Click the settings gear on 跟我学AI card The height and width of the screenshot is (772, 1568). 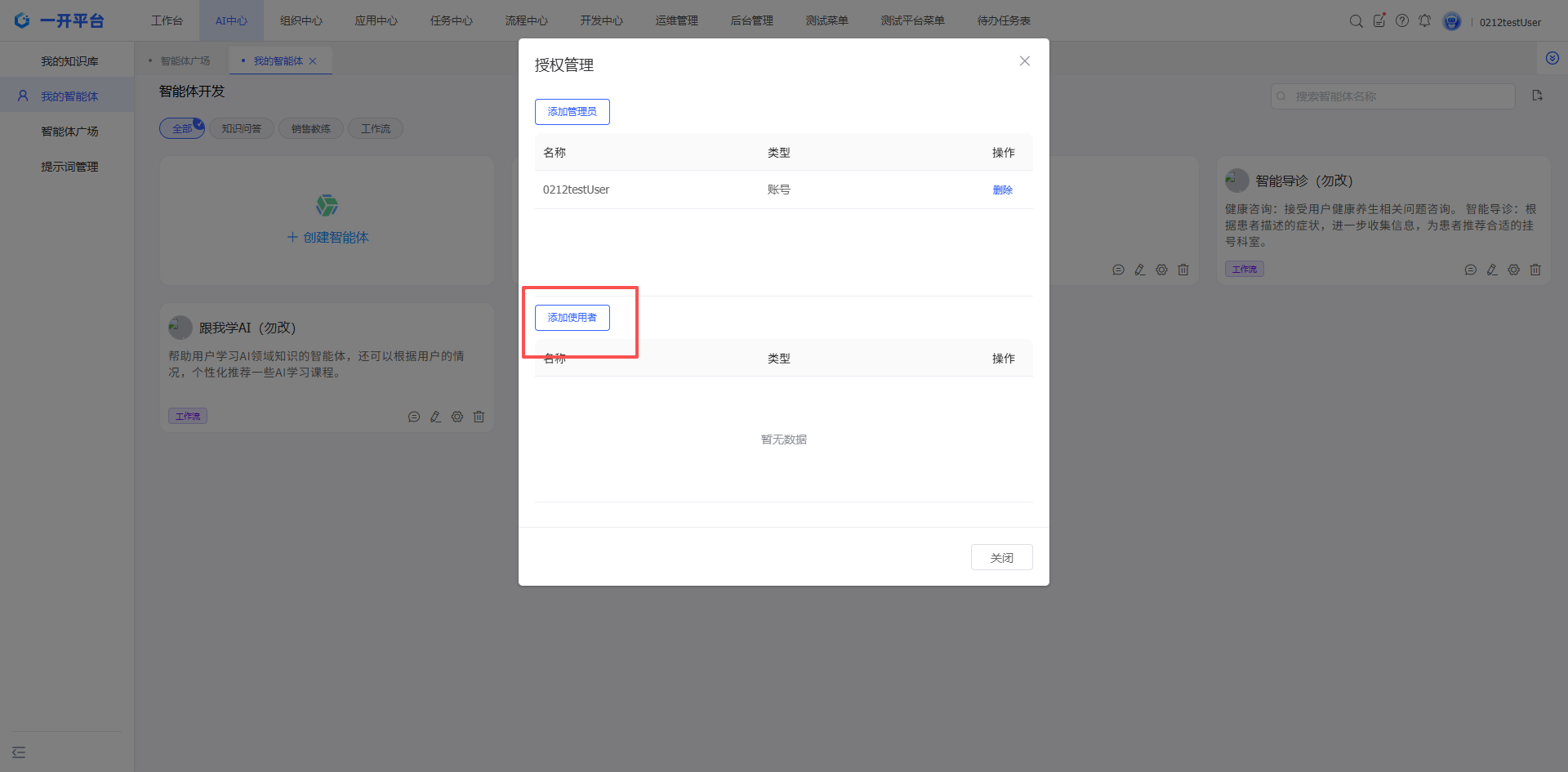tap(457, 417)
